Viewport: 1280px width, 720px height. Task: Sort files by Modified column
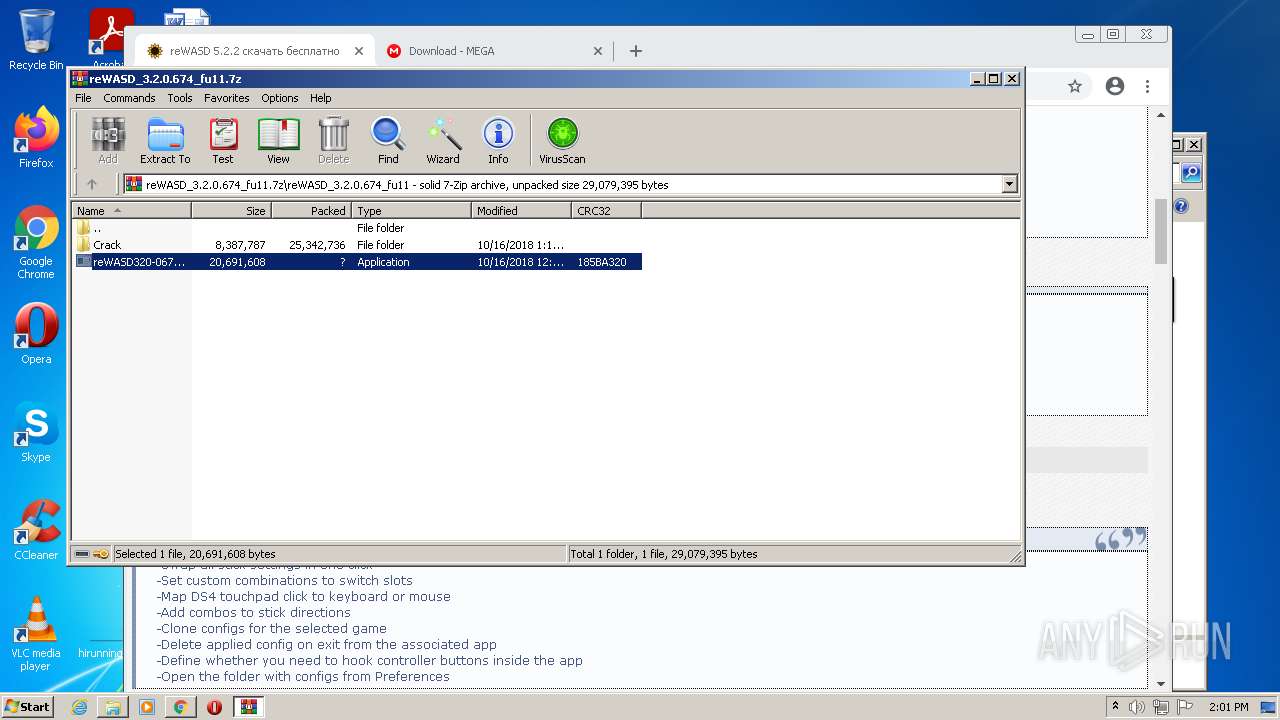(521, 211)
